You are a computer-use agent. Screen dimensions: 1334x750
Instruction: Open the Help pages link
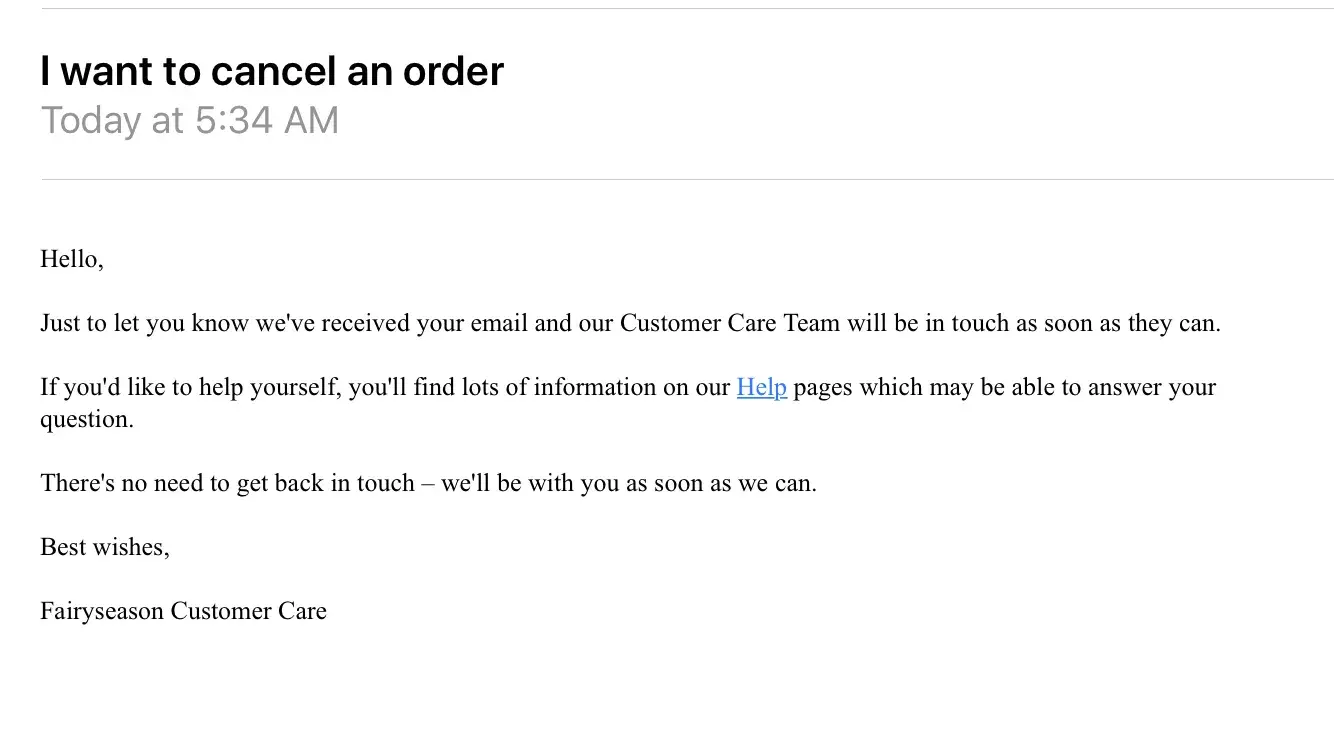761,388
